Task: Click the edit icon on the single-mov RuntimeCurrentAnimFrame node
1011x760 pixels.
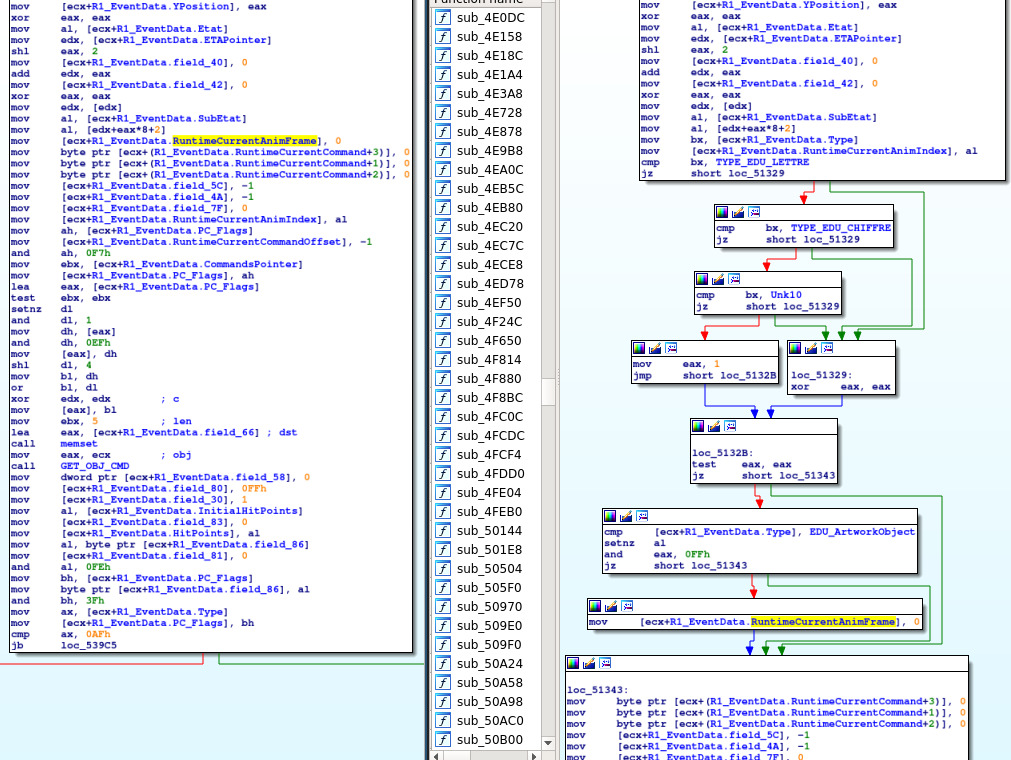Action: coord(611,606)
